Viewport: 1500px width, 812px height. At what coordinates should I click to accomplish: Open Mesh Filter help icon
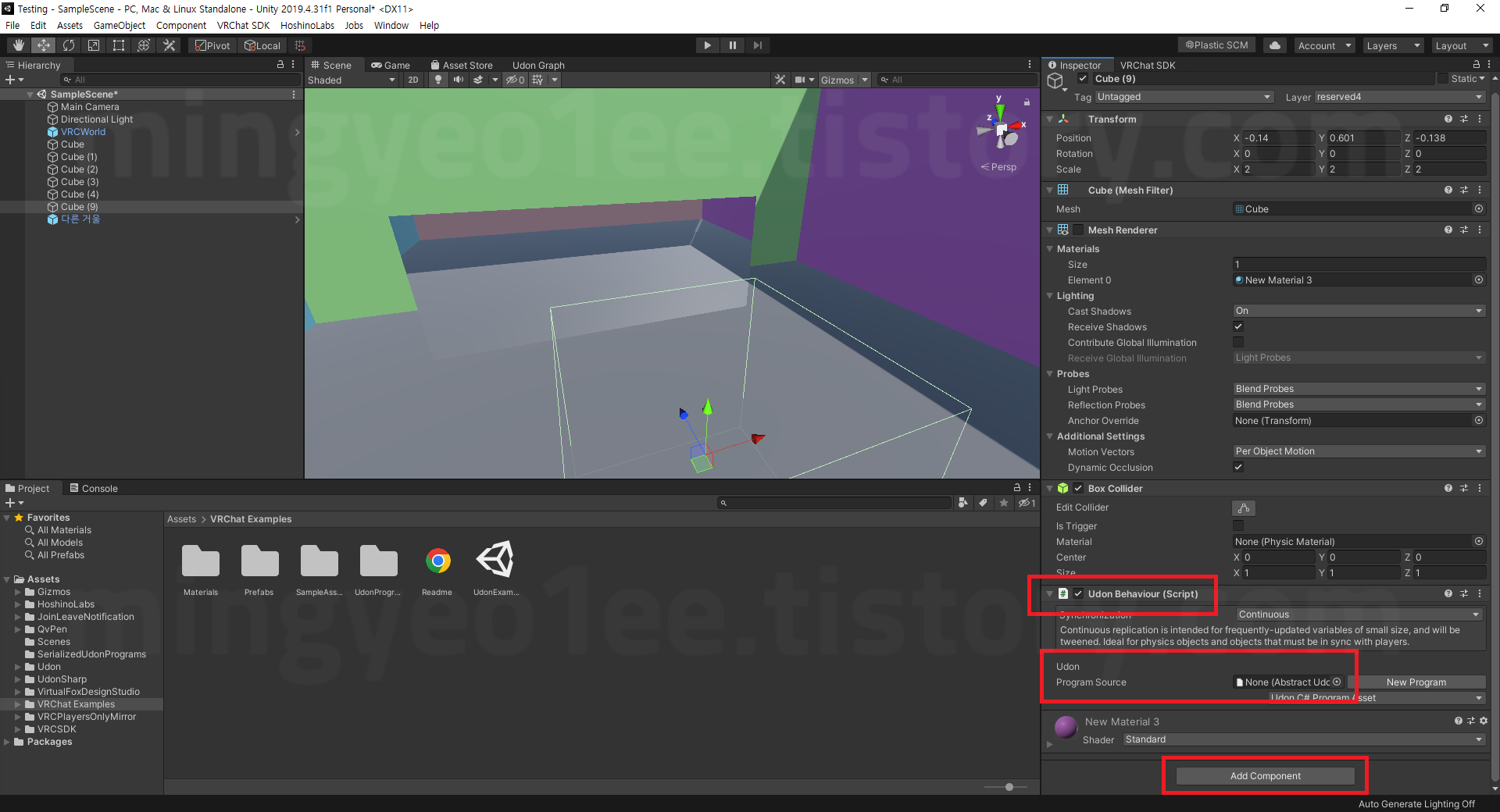(1448, 190)
